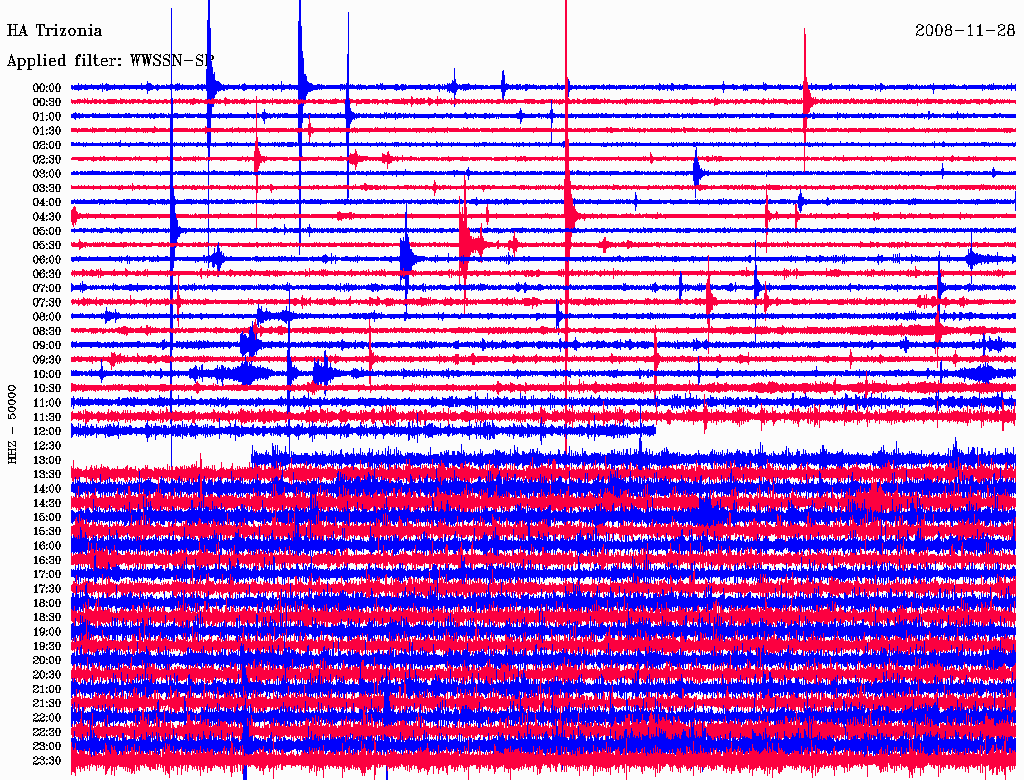Select the 13:30 time row label
The image size is (1024, 780).
[x=47, y=475]
